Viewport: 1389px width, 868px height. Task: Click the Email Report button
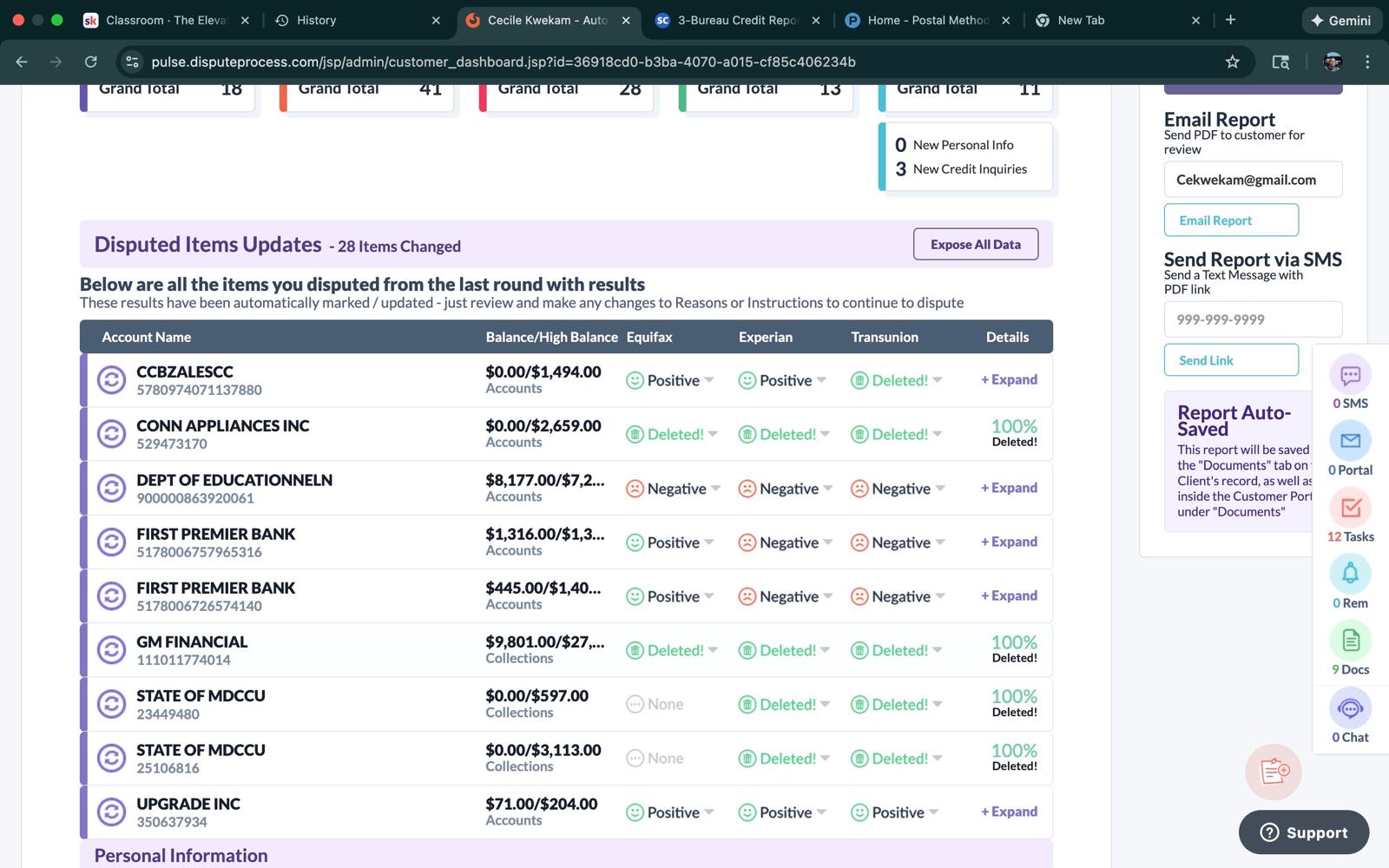tap(1230, 220)
